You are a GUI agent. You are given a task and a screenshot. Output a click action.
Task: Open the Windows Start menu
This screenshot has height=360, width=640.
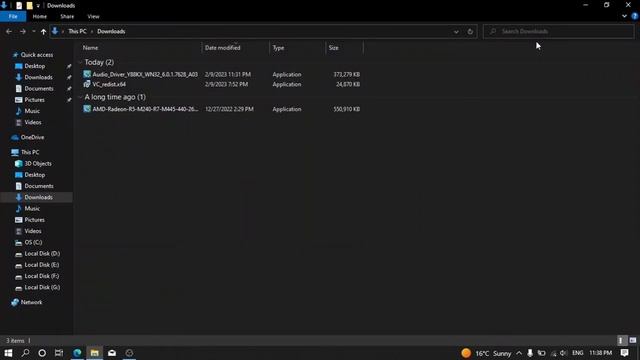[x=8, y=353]
